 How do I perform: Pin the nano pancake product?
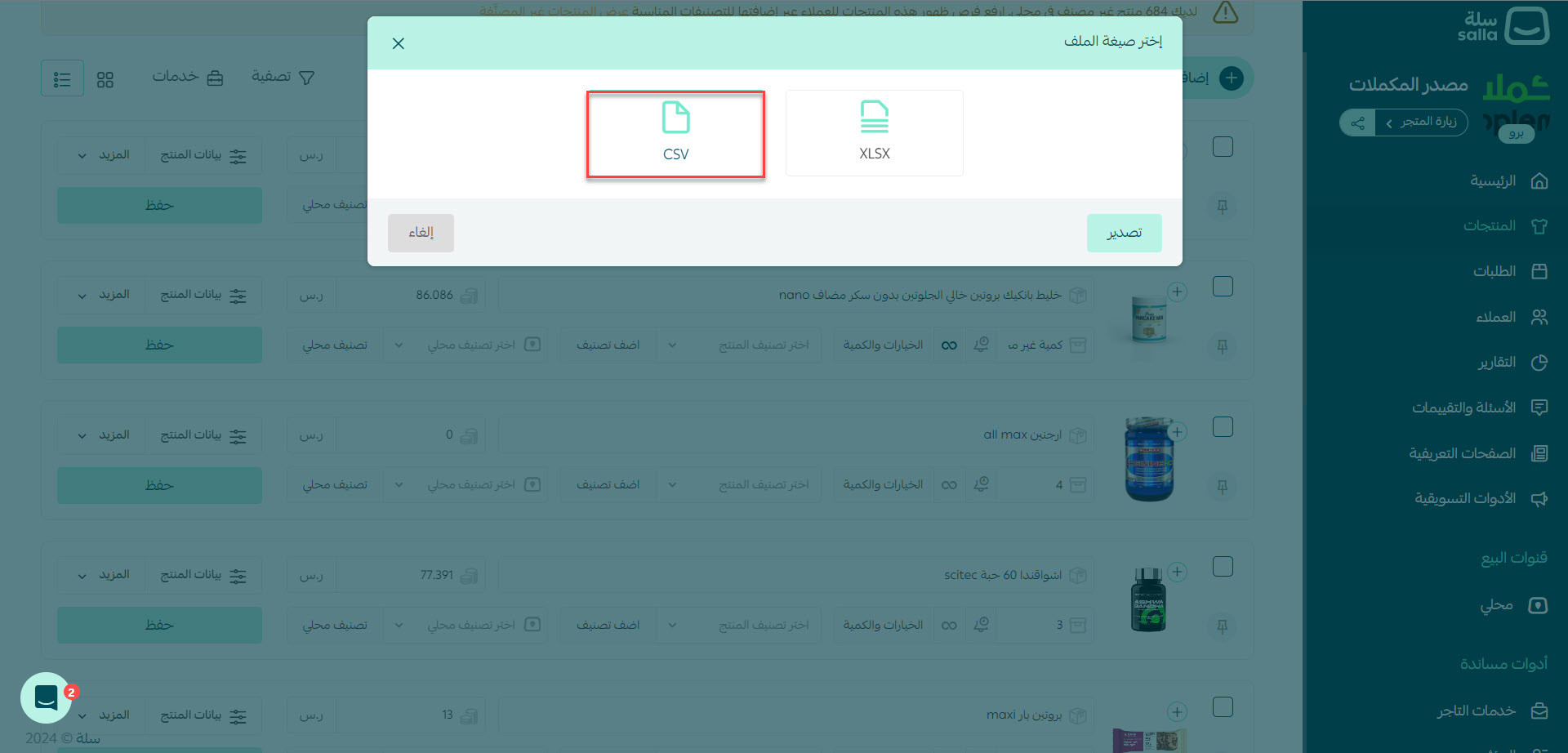pos(1223,346)
